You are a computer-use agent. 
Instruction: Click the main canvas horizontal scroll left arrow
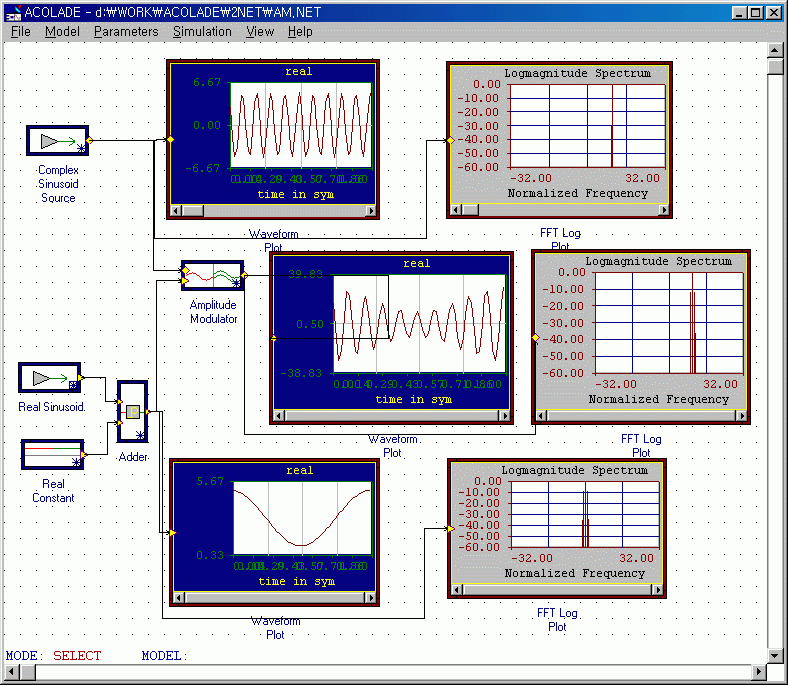tap(12, 671)
